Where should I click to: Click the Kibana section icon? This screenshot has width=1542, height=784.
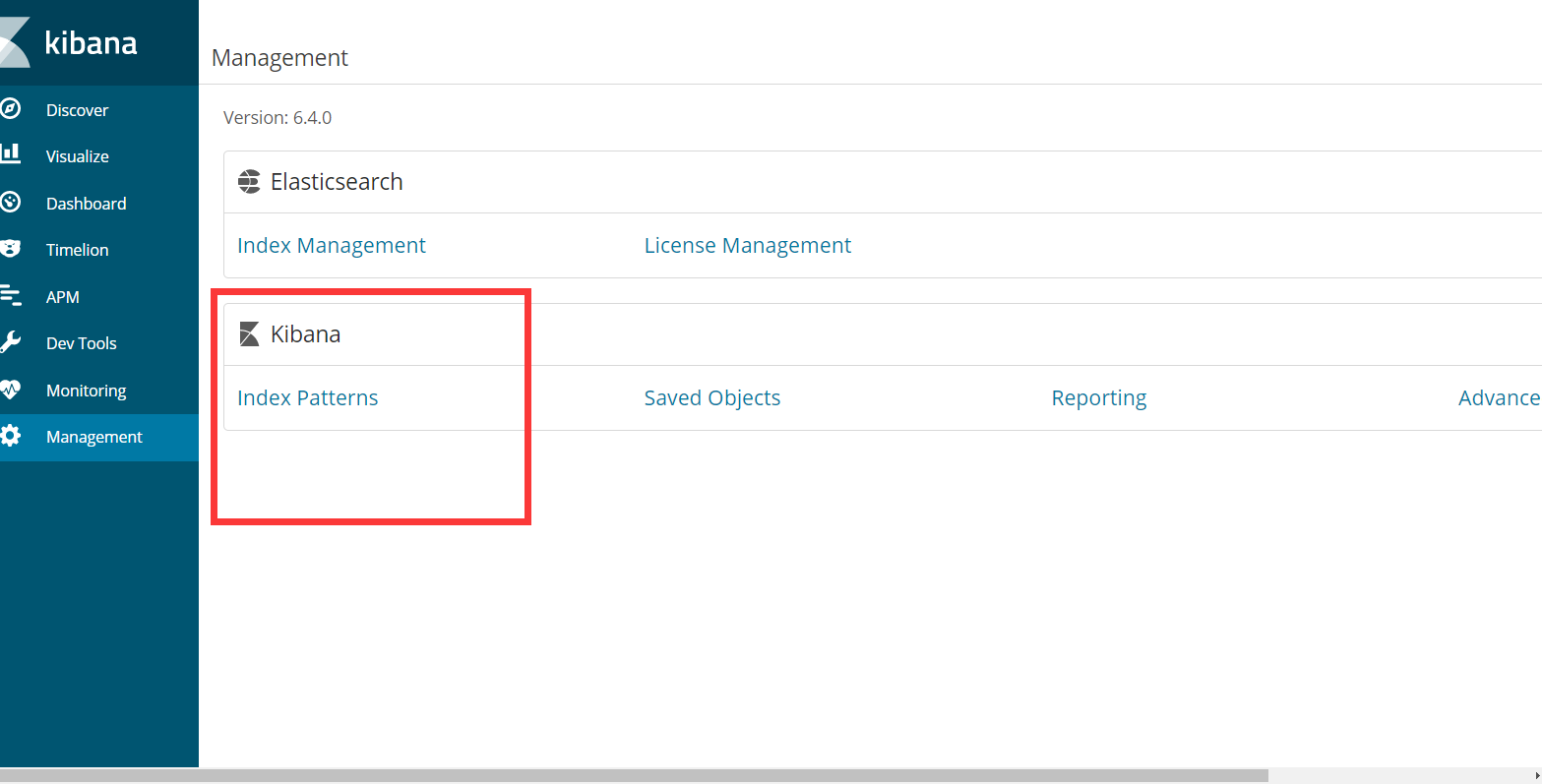[x=249, y=333]
